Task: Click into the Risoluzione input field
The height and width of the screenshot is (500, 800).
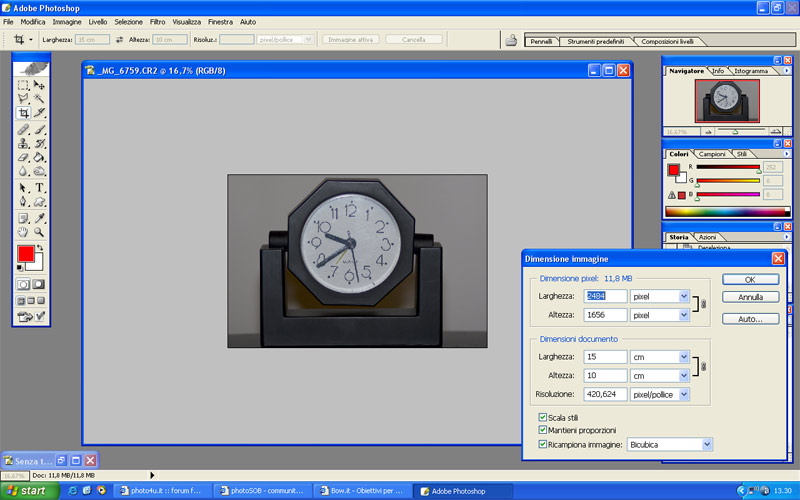Action: (x=604, y=394)
